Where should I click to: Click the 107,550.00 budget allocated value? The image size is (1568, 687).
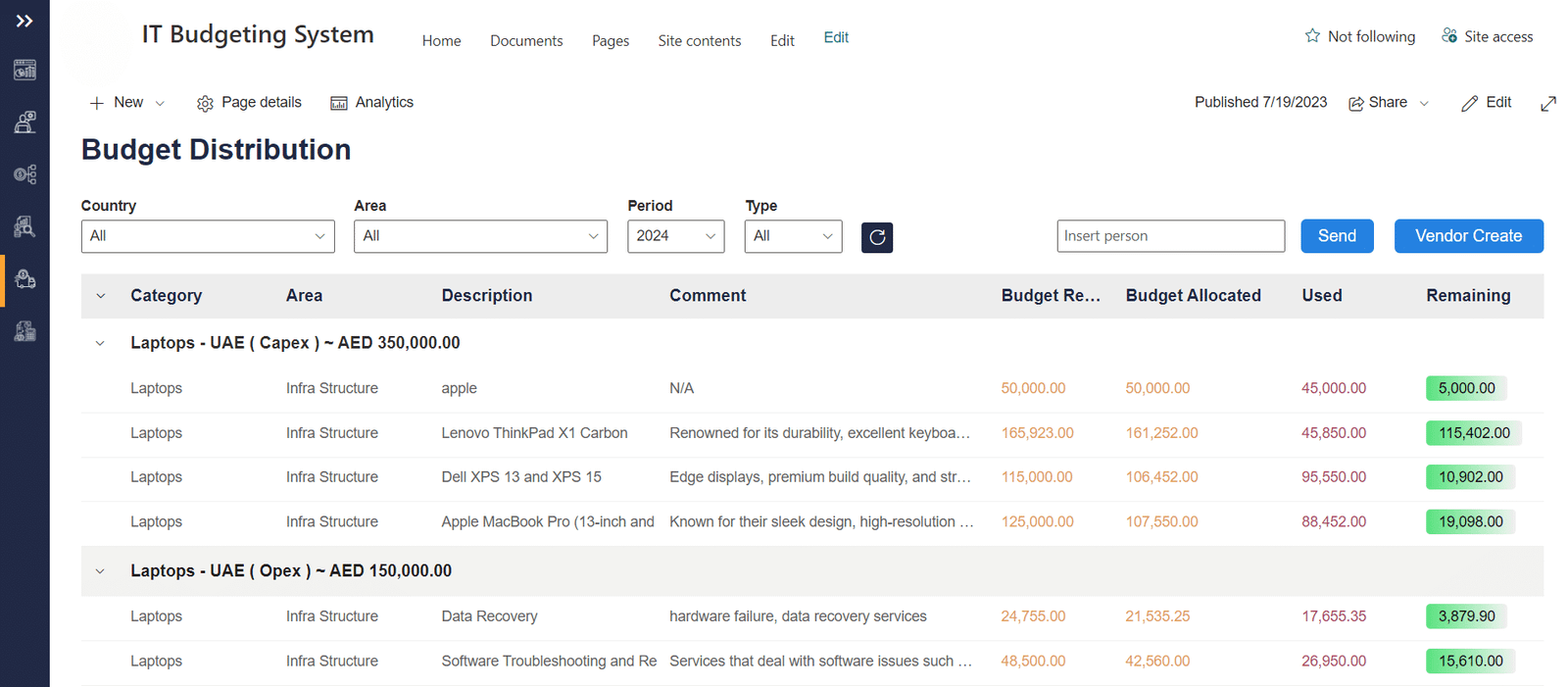[x=1161, y=522]
